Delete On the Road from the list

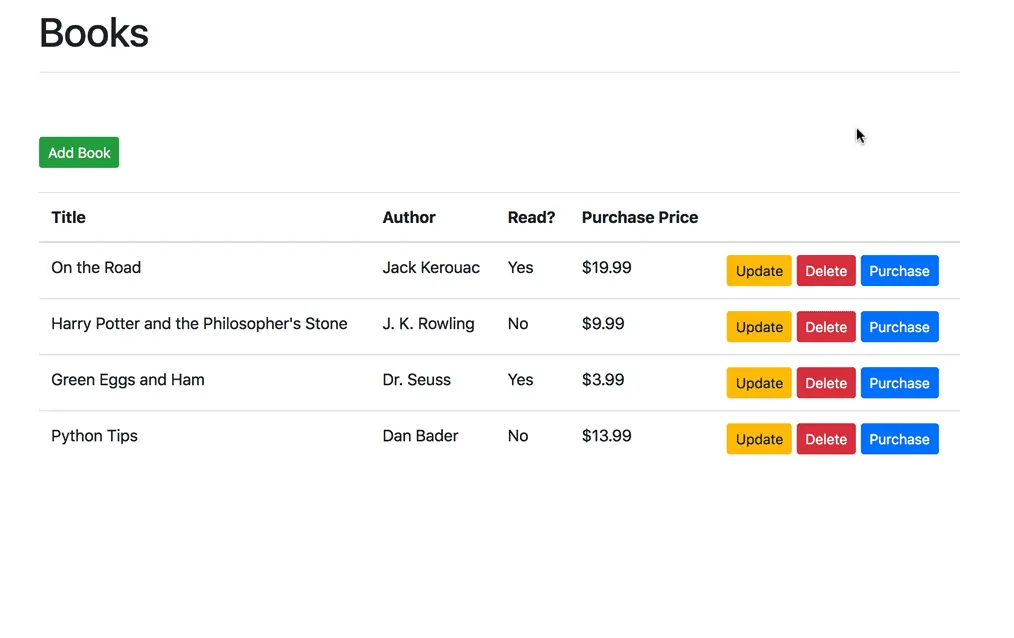click(825, 270)
